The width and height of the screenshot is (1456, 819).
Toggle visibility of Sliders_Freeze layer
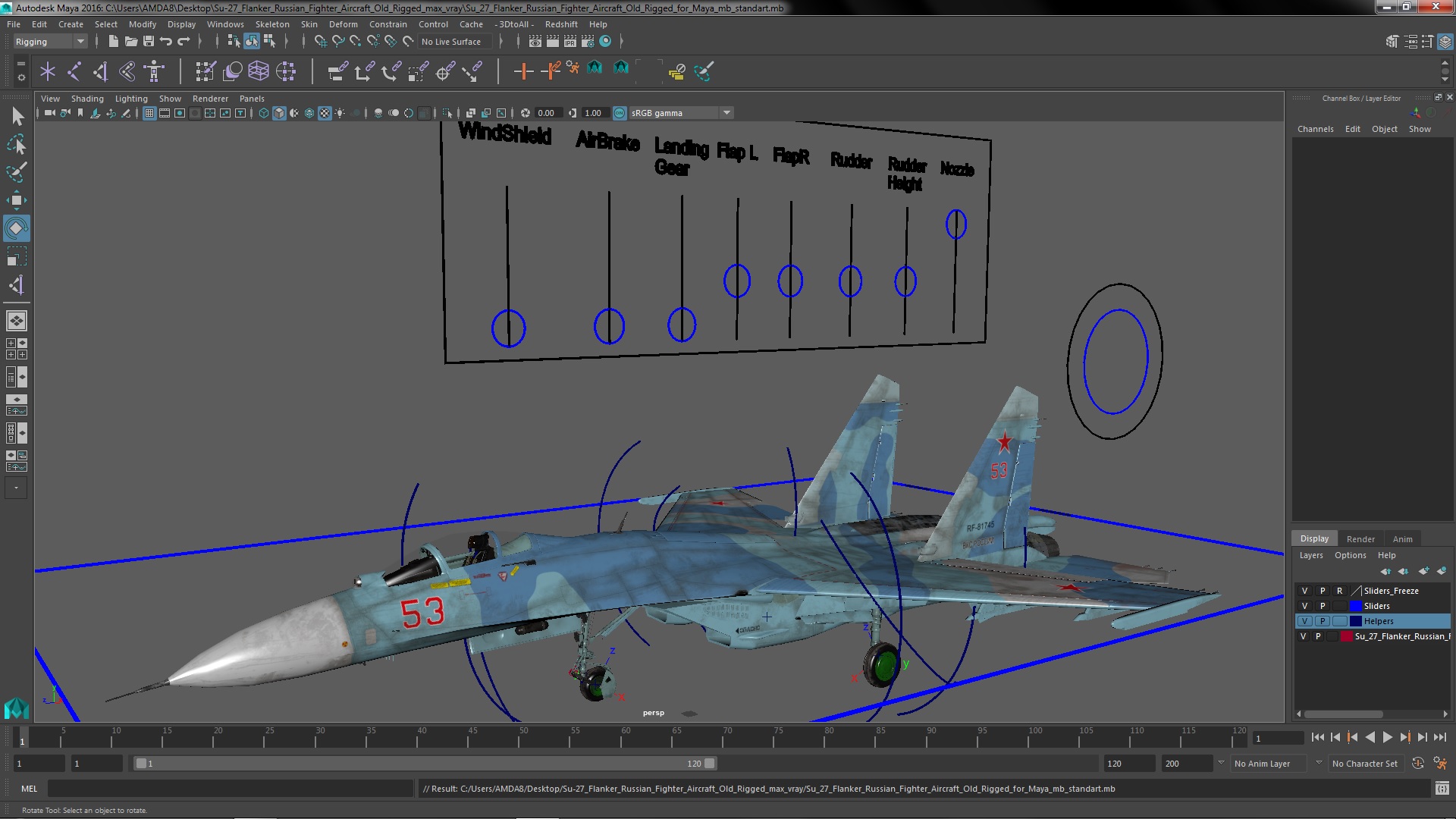coord(1304,591)
